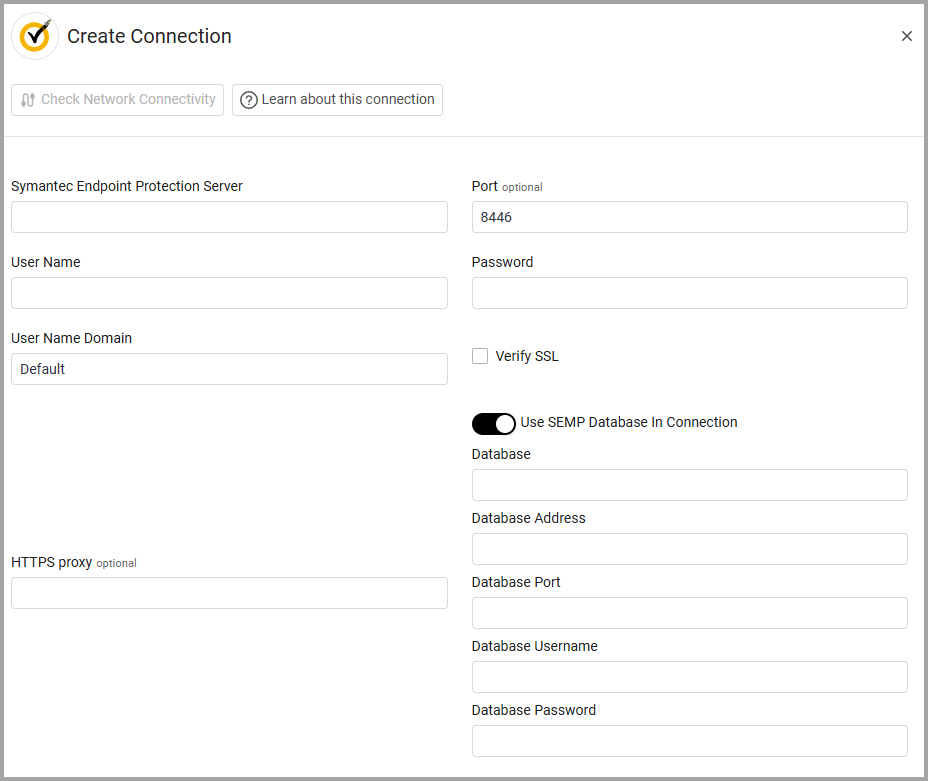Click the Check Network Connectivity button
928x781 pixels.
tap(117, 99)
